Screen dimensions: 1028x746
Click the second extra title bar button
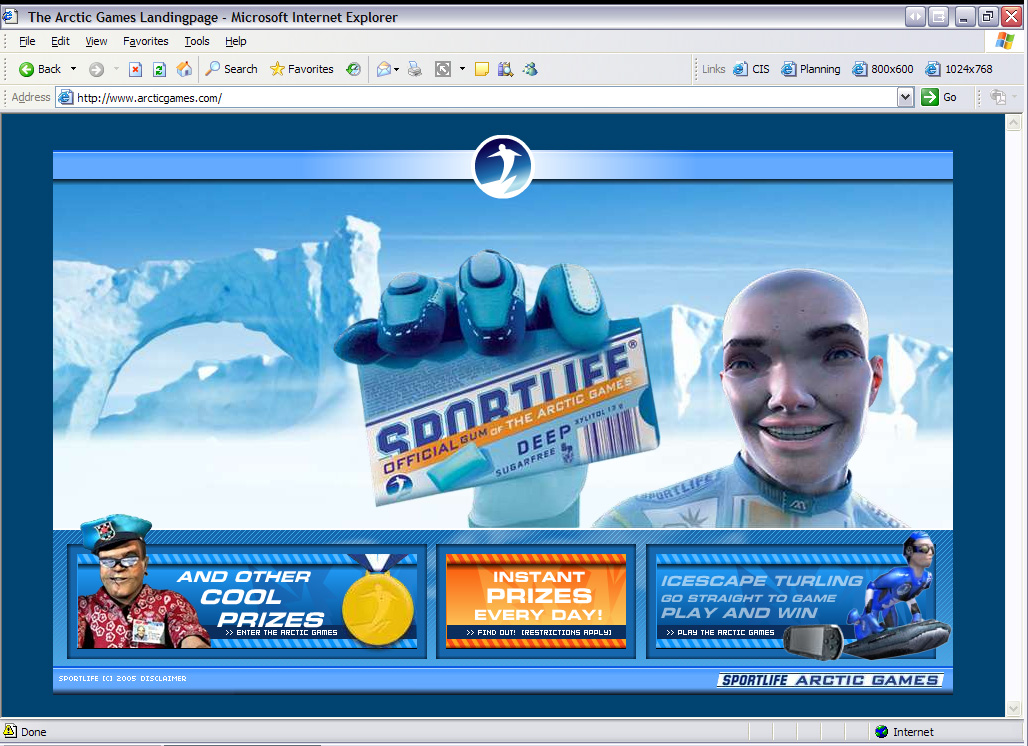939,17
